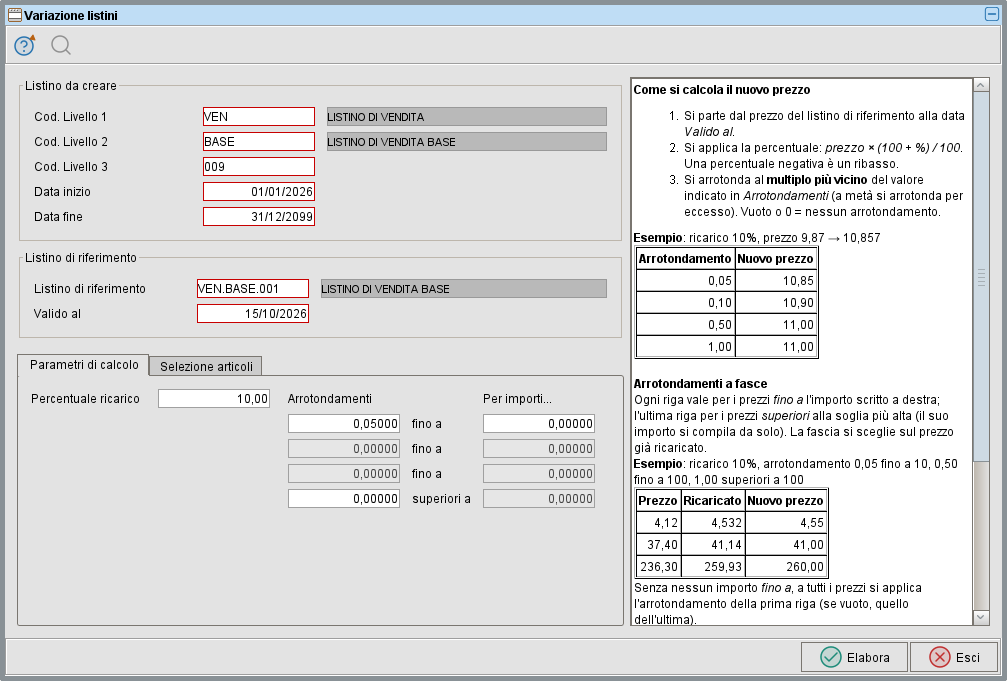Click the Listino di riferimento field VEN.BASE.001

(252, 288)
